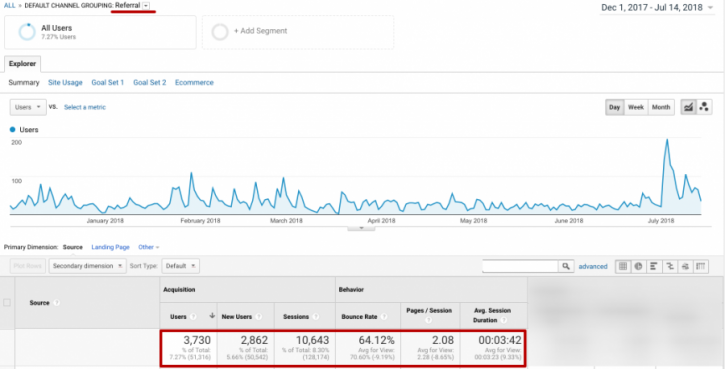Open the Ecommerce tab
Image resolution: width=725 pixels, height=369 pixels.
click(x=194, y=82)
